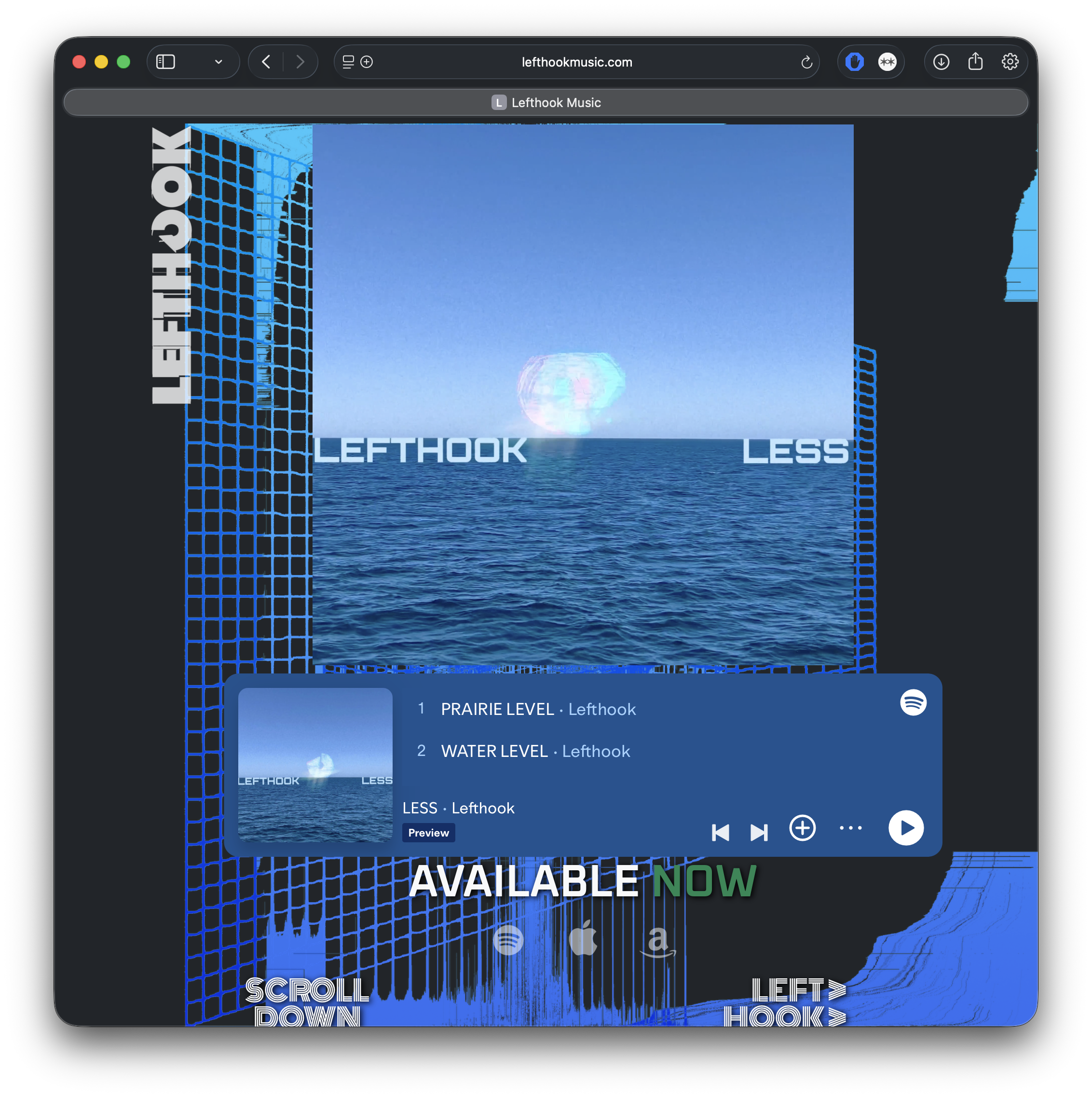Open the Apple Music link icon
The image size is (1092, 1098).
click(x=583, y=939)
